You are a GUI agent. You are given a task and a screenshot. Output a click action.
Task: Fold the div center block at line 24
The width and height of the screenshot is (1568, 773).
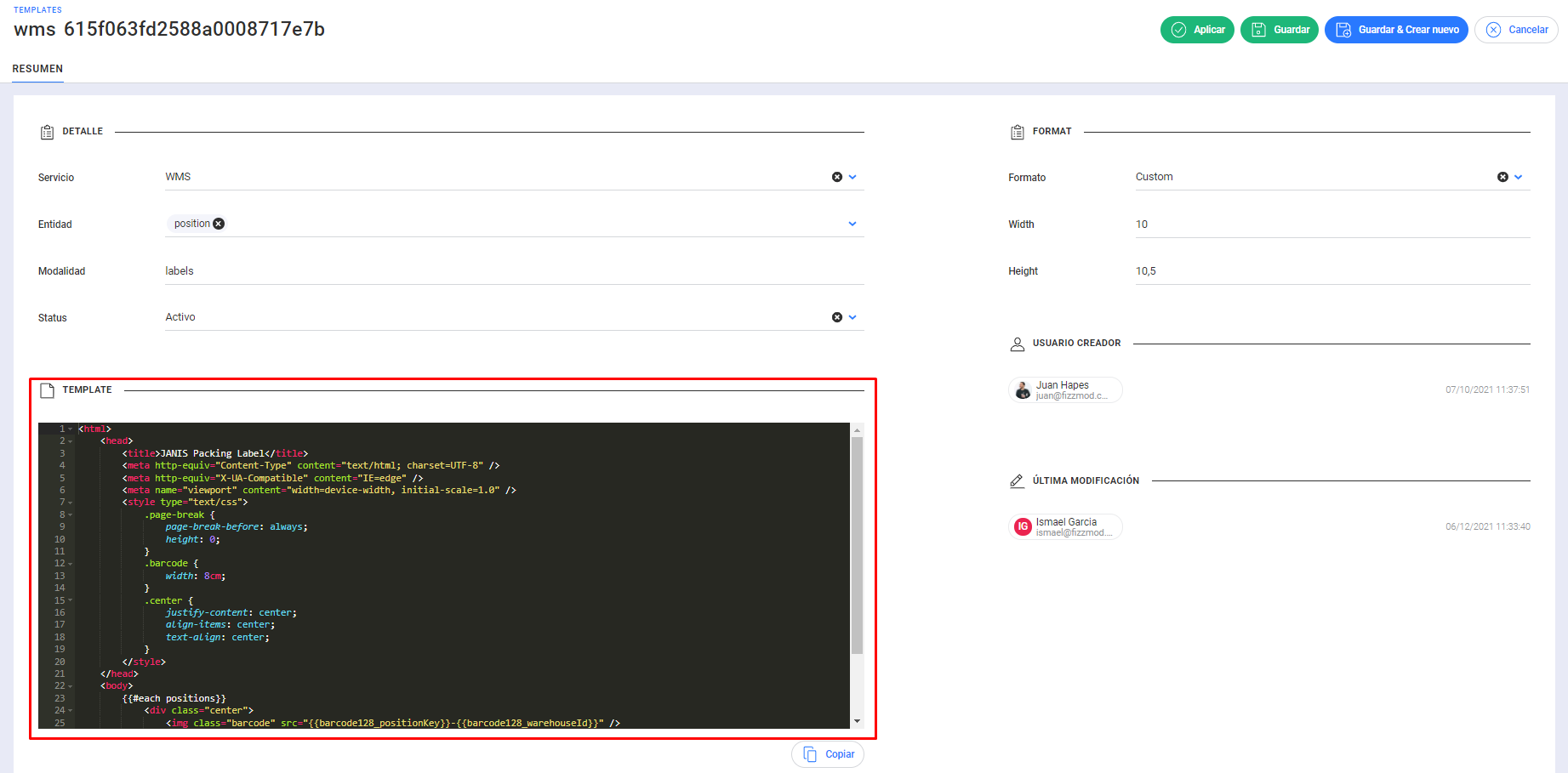click(x=71, y=711)
